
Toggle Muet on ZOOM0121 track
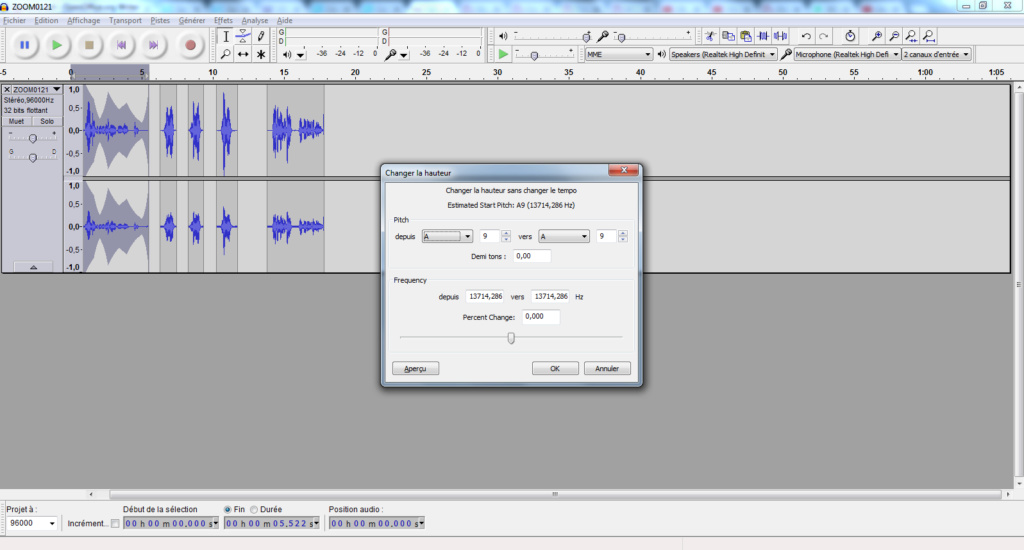point(16,121)
